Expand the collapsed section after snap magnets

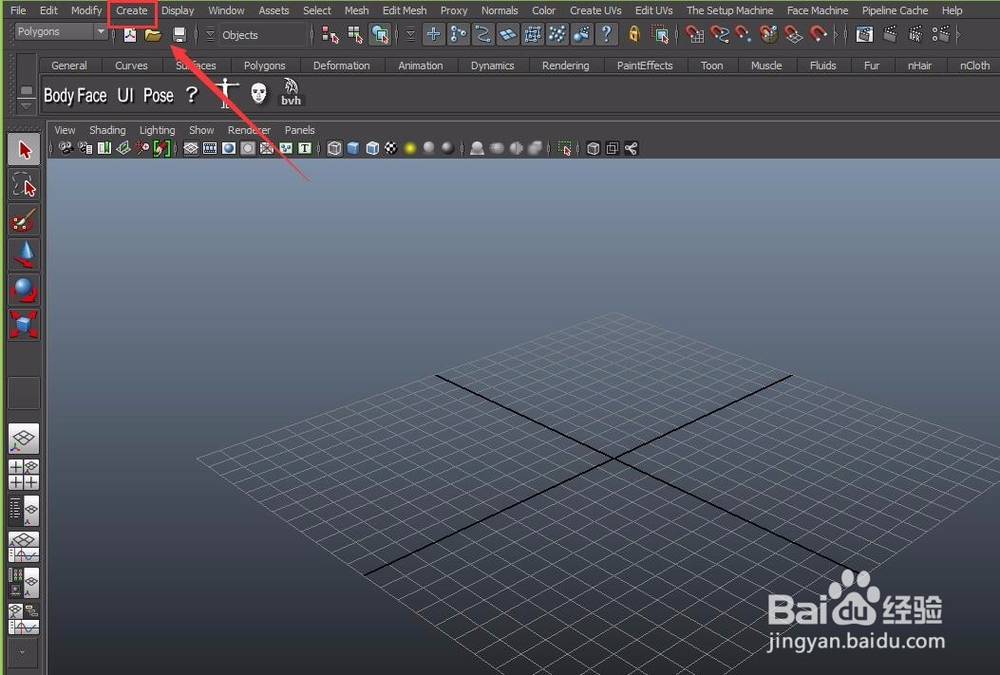[x=837, y=35]
